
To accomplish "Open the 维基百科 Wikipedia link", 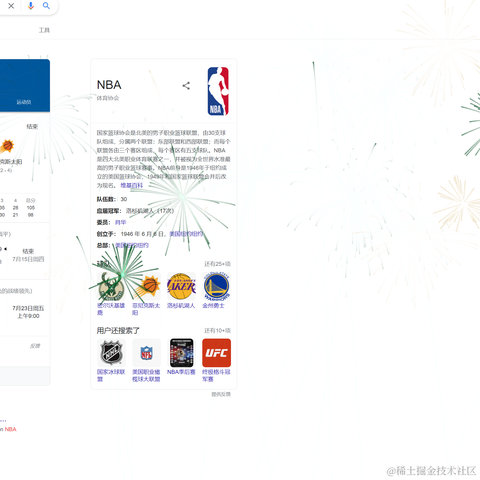I will coord(132,185).
